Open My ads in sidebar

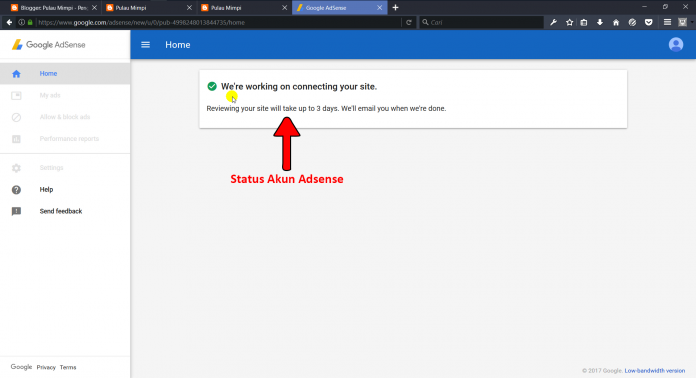[65, 95]
